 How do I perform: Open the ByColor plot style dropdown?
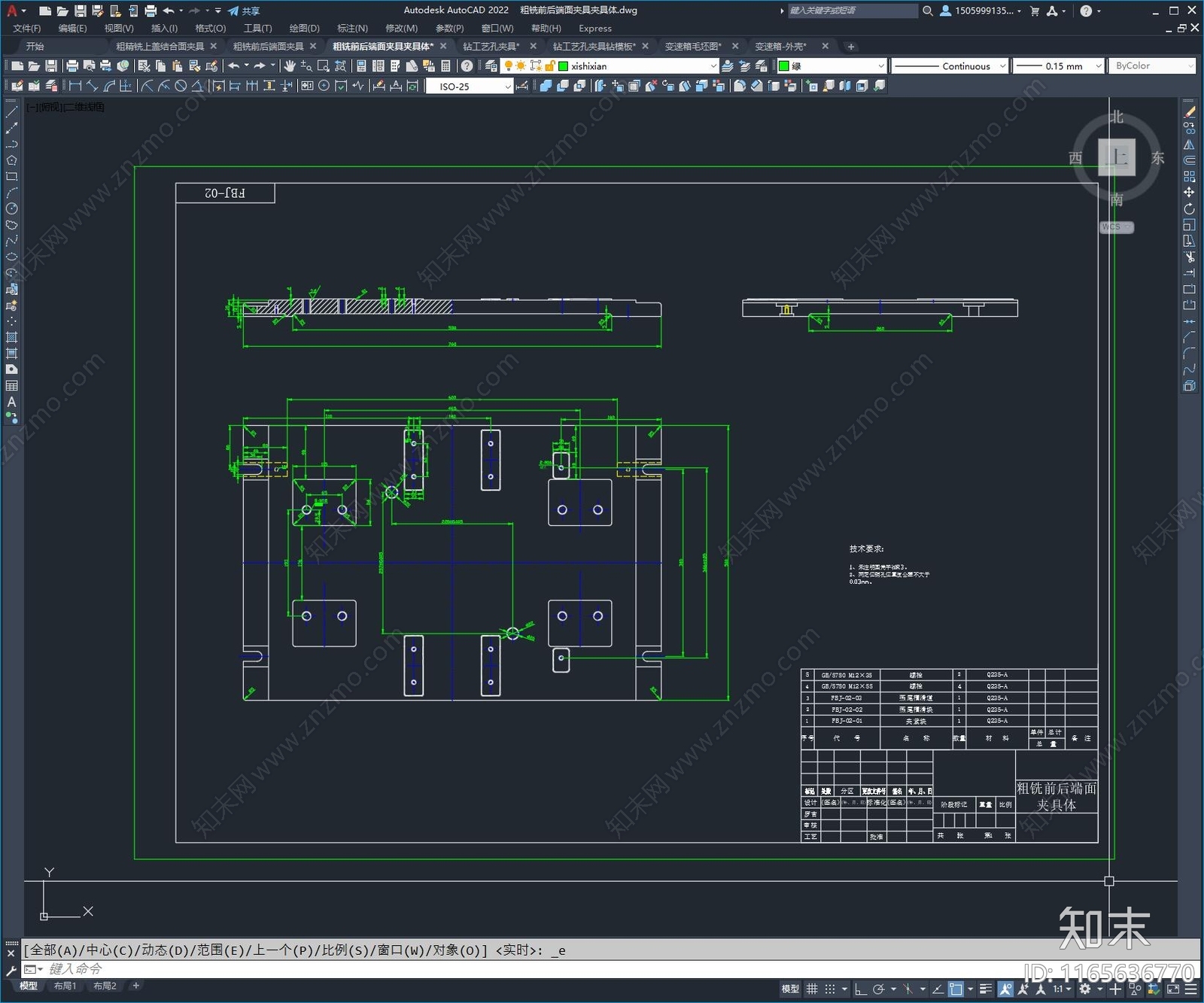(x=1152, y=66)
